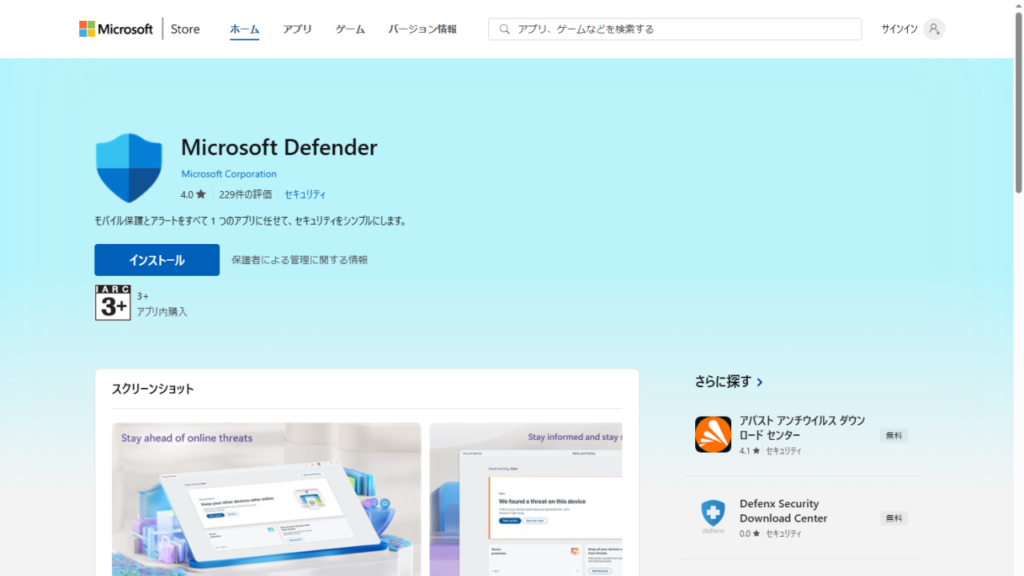Click the アプリ内購入 text
The width and height of the screenshot is (1024, 576).
click(x=161, y=312)
